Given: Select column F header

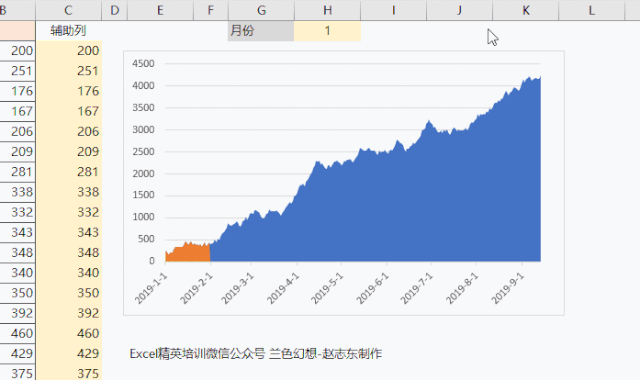Looking at the screenshot, I should click(x=211, y=10).
